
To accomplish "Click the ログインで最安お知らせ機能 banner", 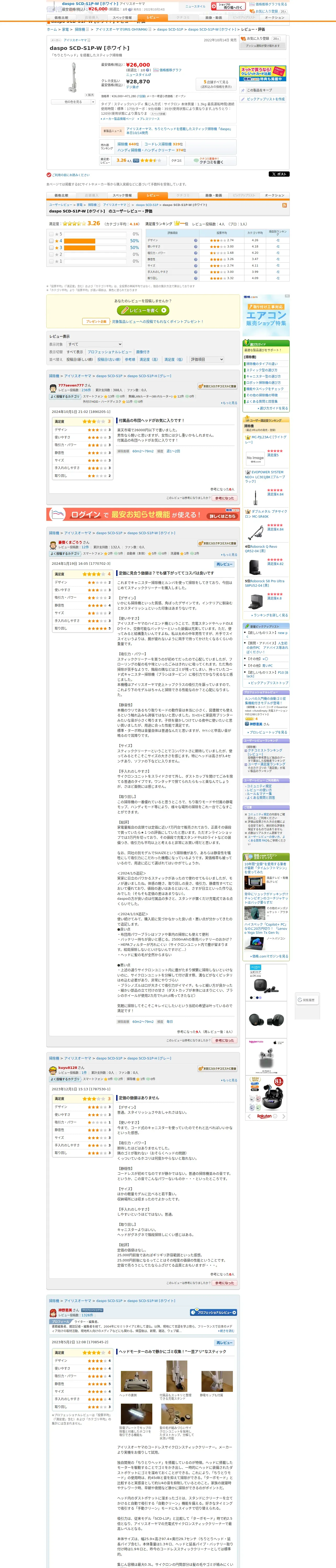I will click(x=143, y=514).
